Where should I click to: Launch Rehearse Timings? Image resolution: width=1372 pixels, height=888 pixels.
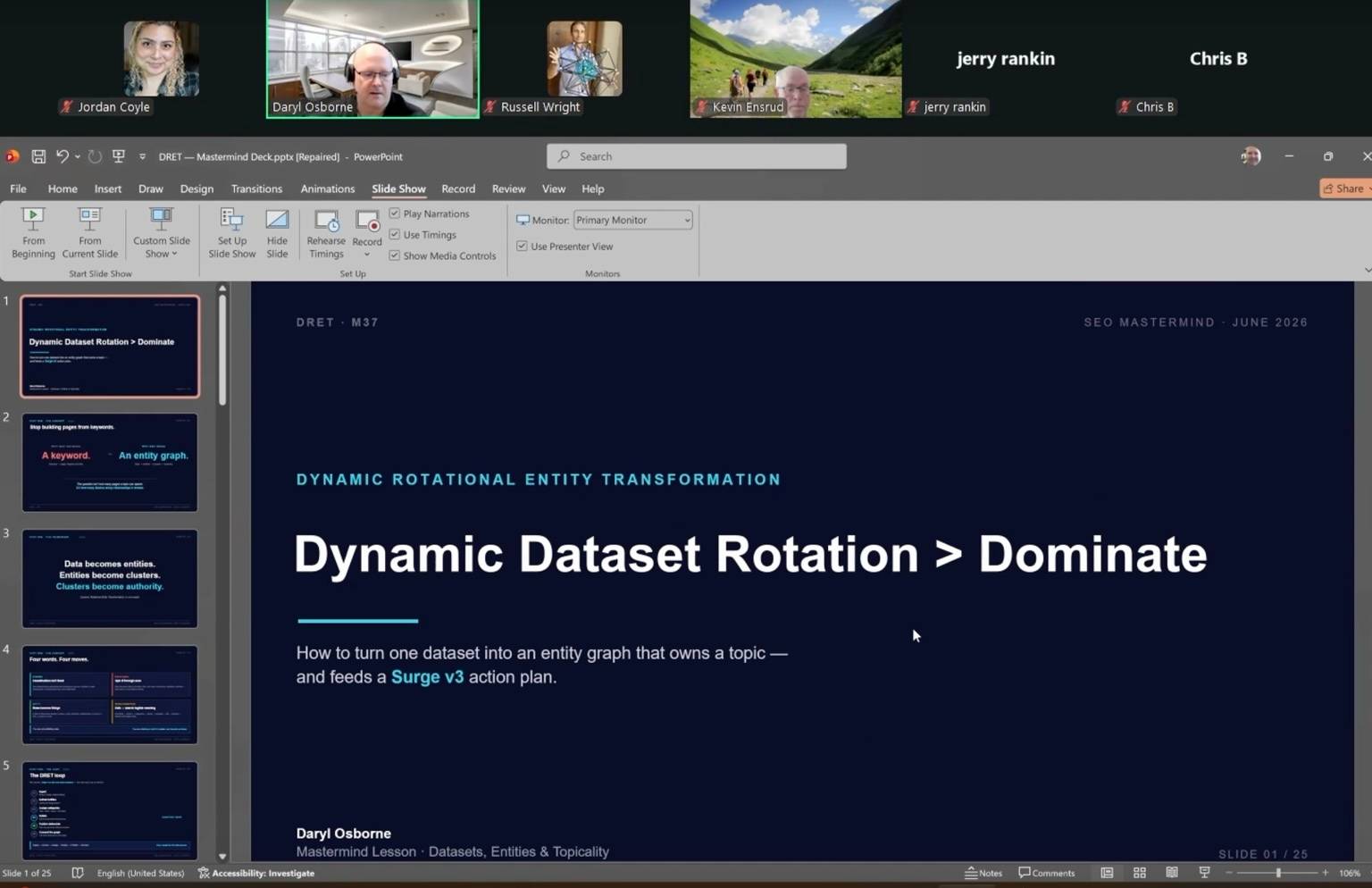click(x=326, y=233)
